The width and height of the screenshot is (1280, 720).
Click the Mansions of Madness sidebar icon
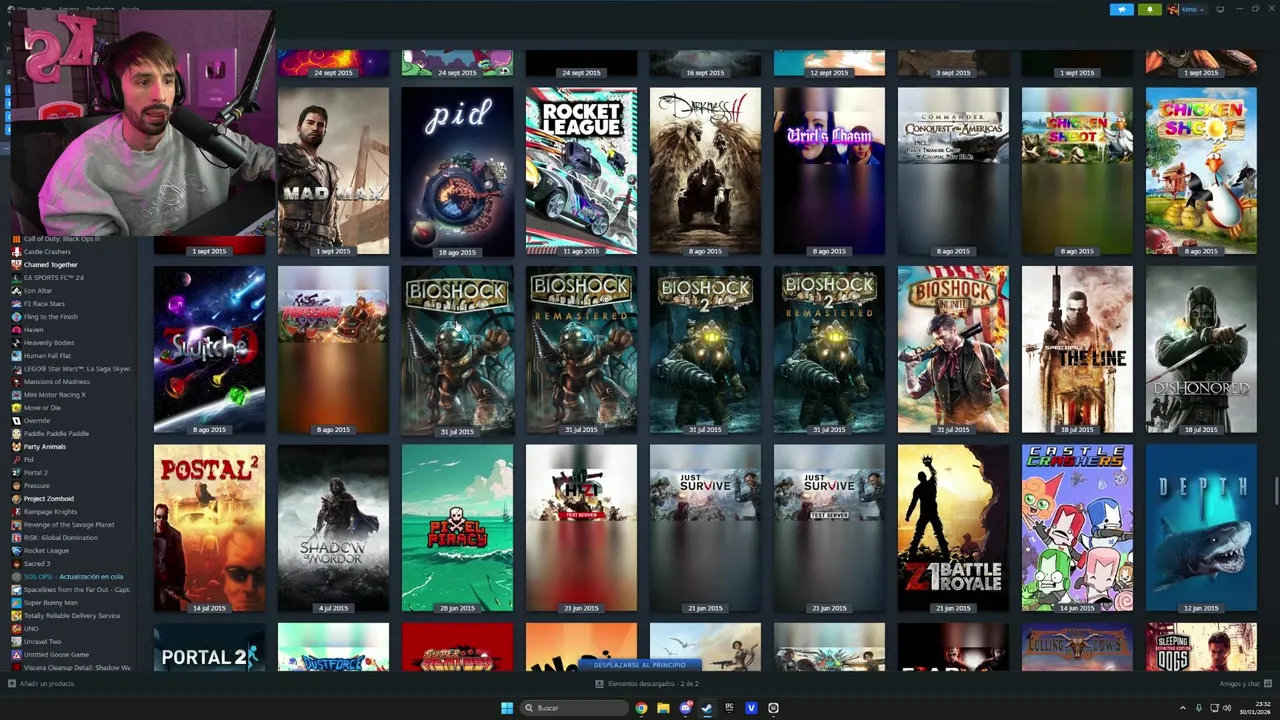pos(16,382)
